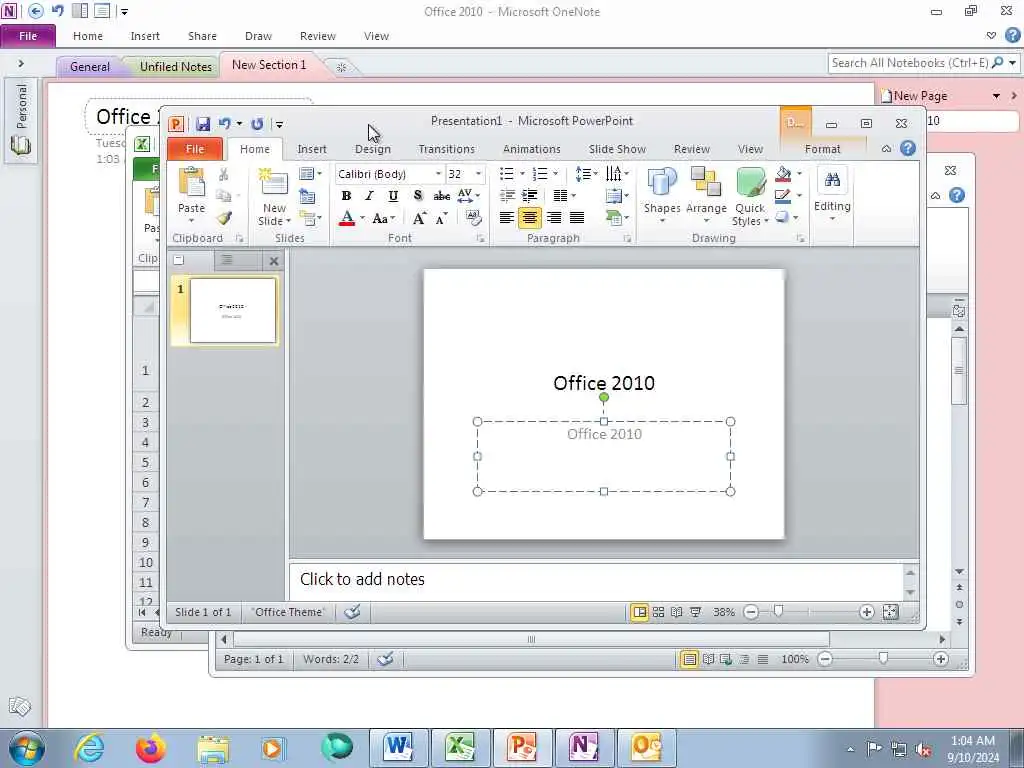Open the PowerPoint Animations tab
The image size is (1024, 768).
532,149
